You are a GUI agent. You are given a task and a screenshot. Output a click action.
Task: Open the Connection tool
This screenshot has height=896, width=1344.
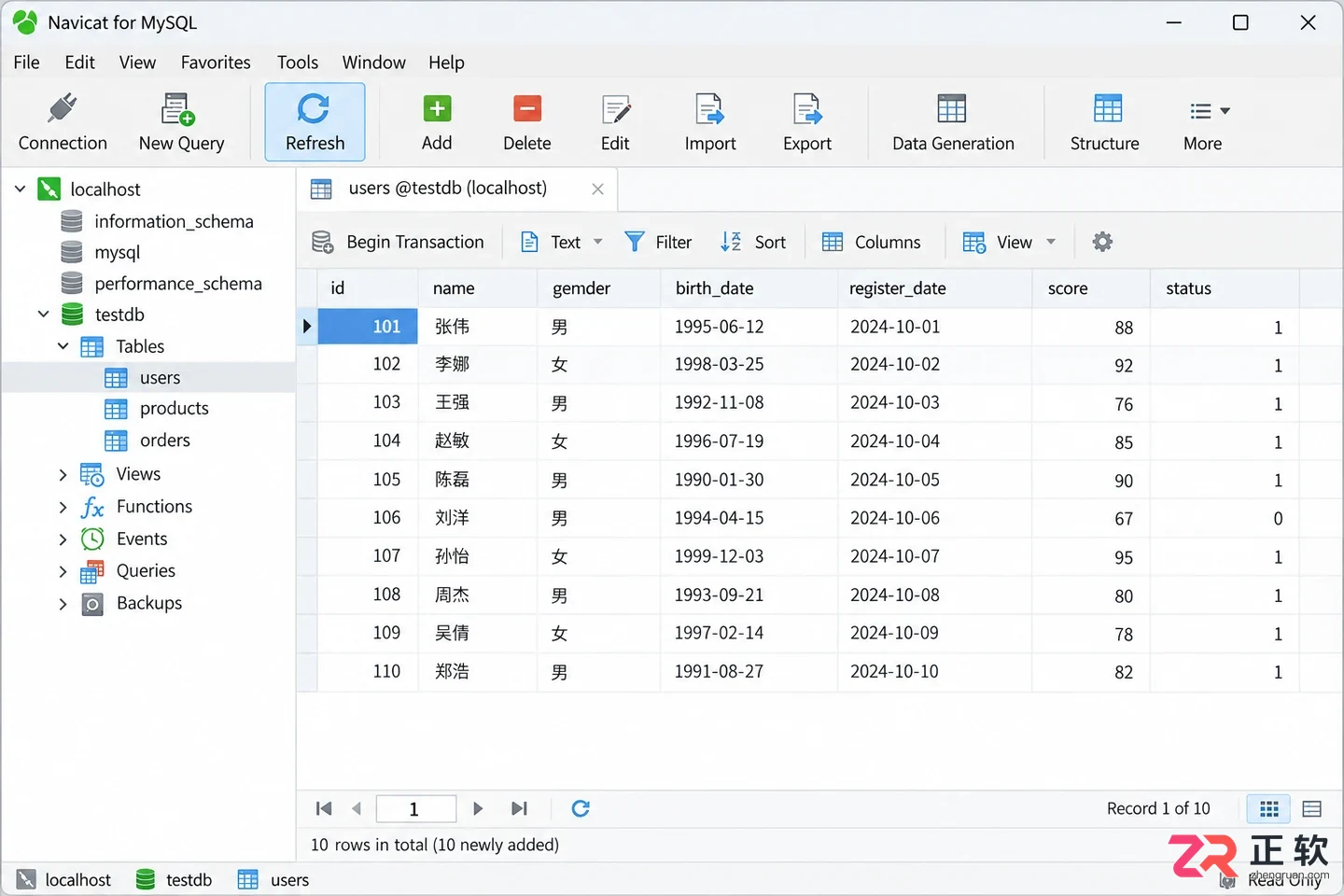pyautogui.click(x=63, y=122)
